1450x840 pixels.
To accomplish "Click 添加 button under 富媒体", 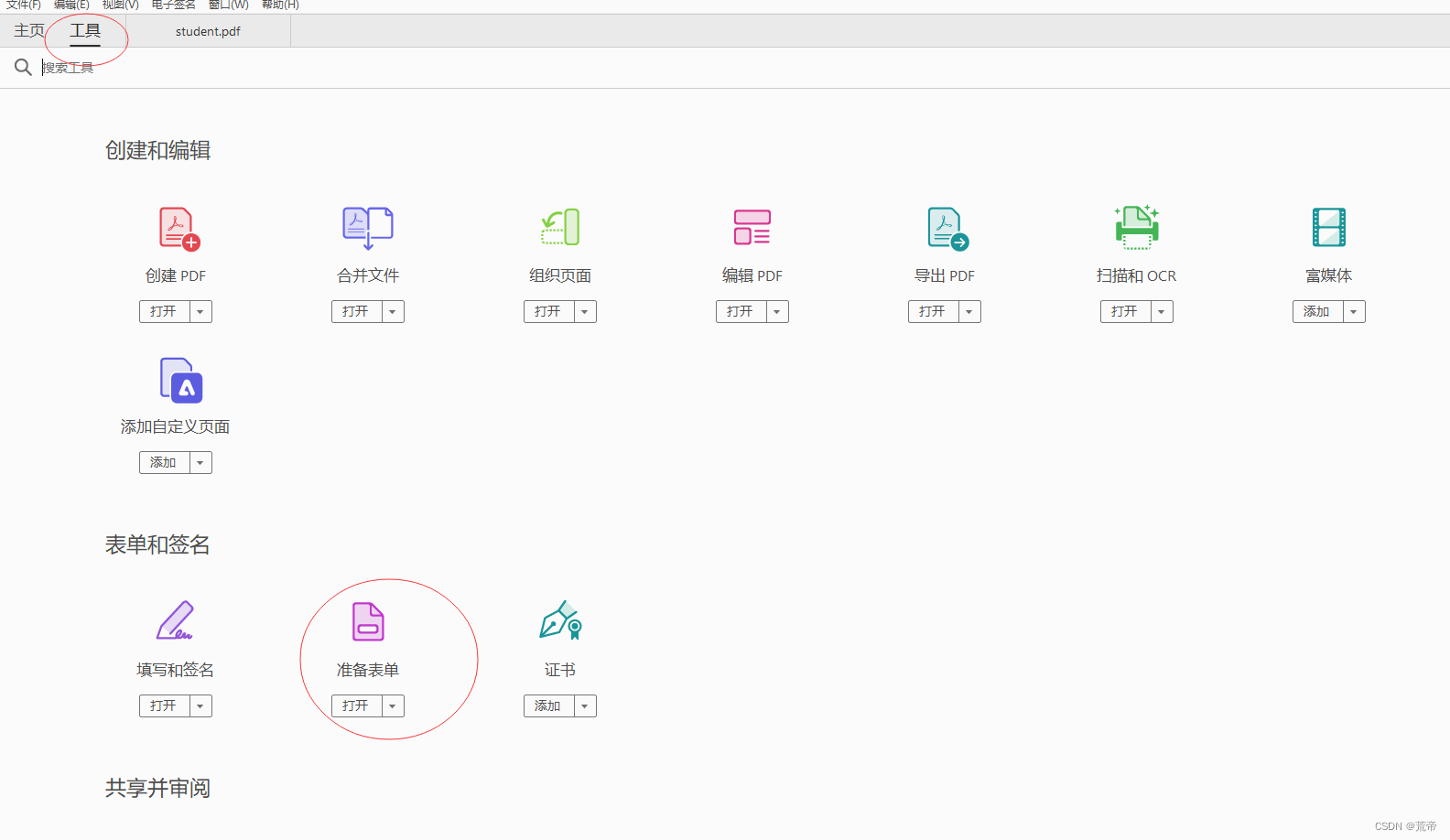I will tap(1318, 312).
